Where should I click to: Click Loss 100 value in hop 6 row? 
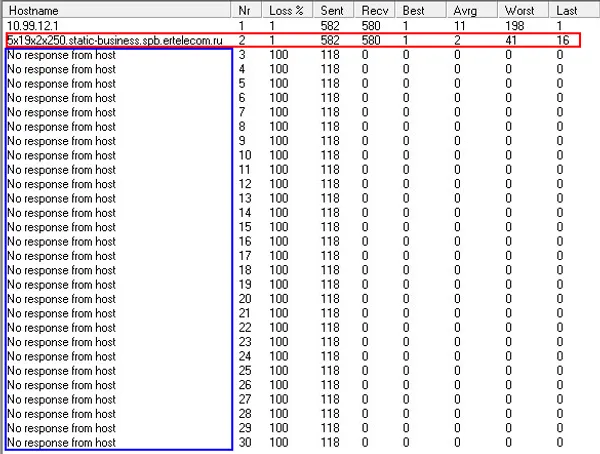(x=279, y=98)
